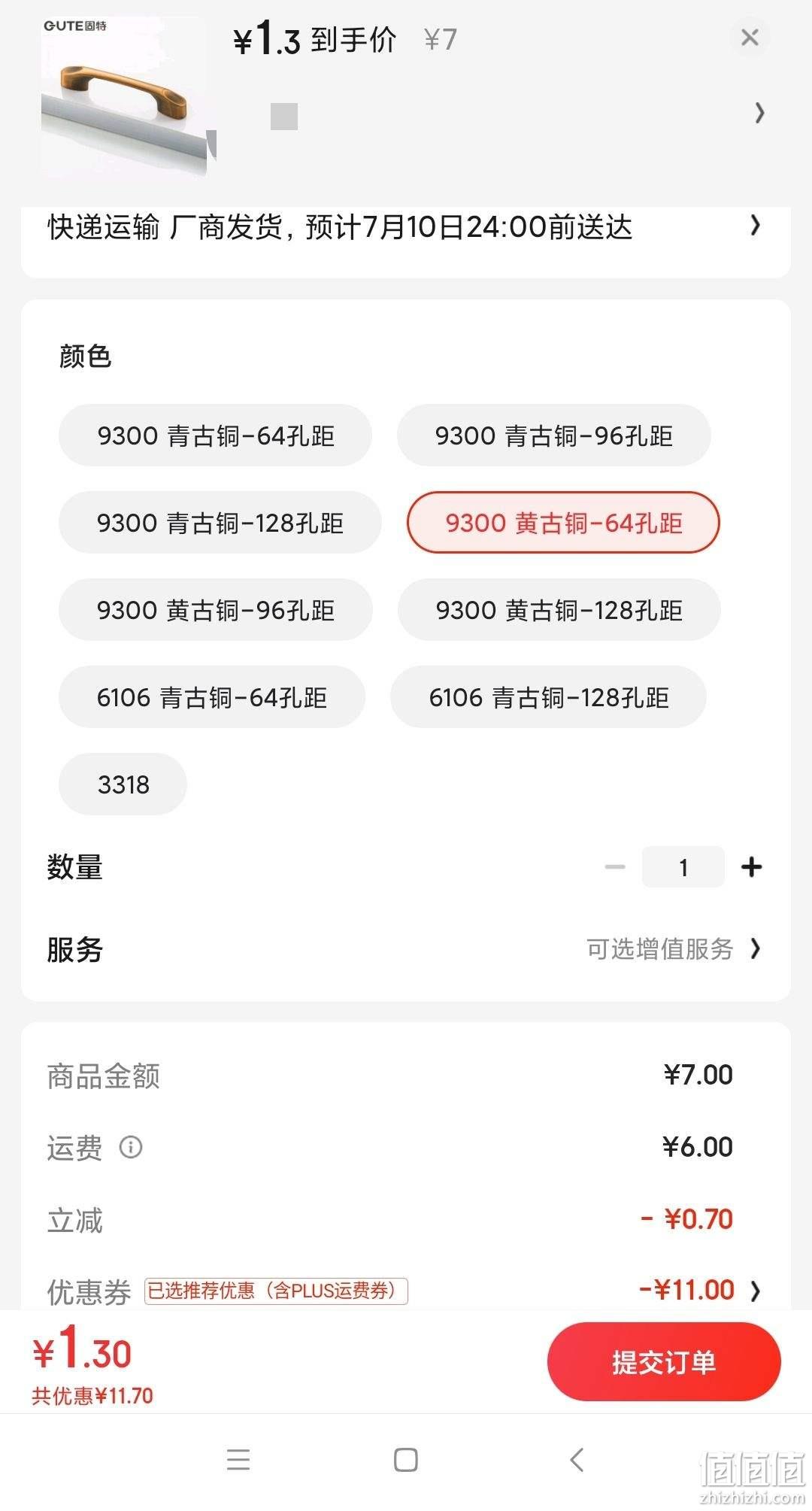
Task: Submit order with 提交订单 button
Action: click(x=664, y=1362)
